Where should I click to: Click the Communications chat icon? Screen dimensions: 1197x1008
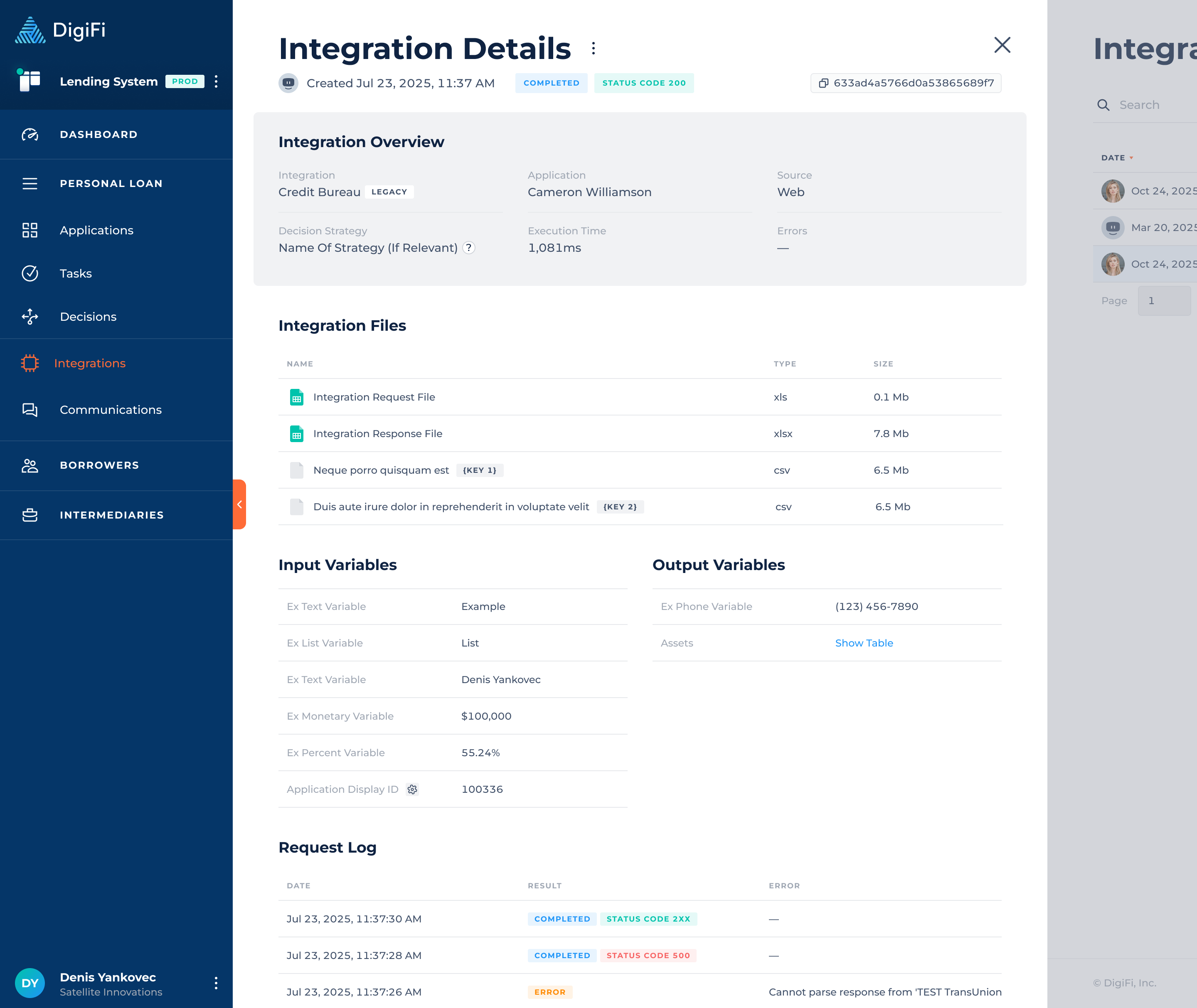30,410
